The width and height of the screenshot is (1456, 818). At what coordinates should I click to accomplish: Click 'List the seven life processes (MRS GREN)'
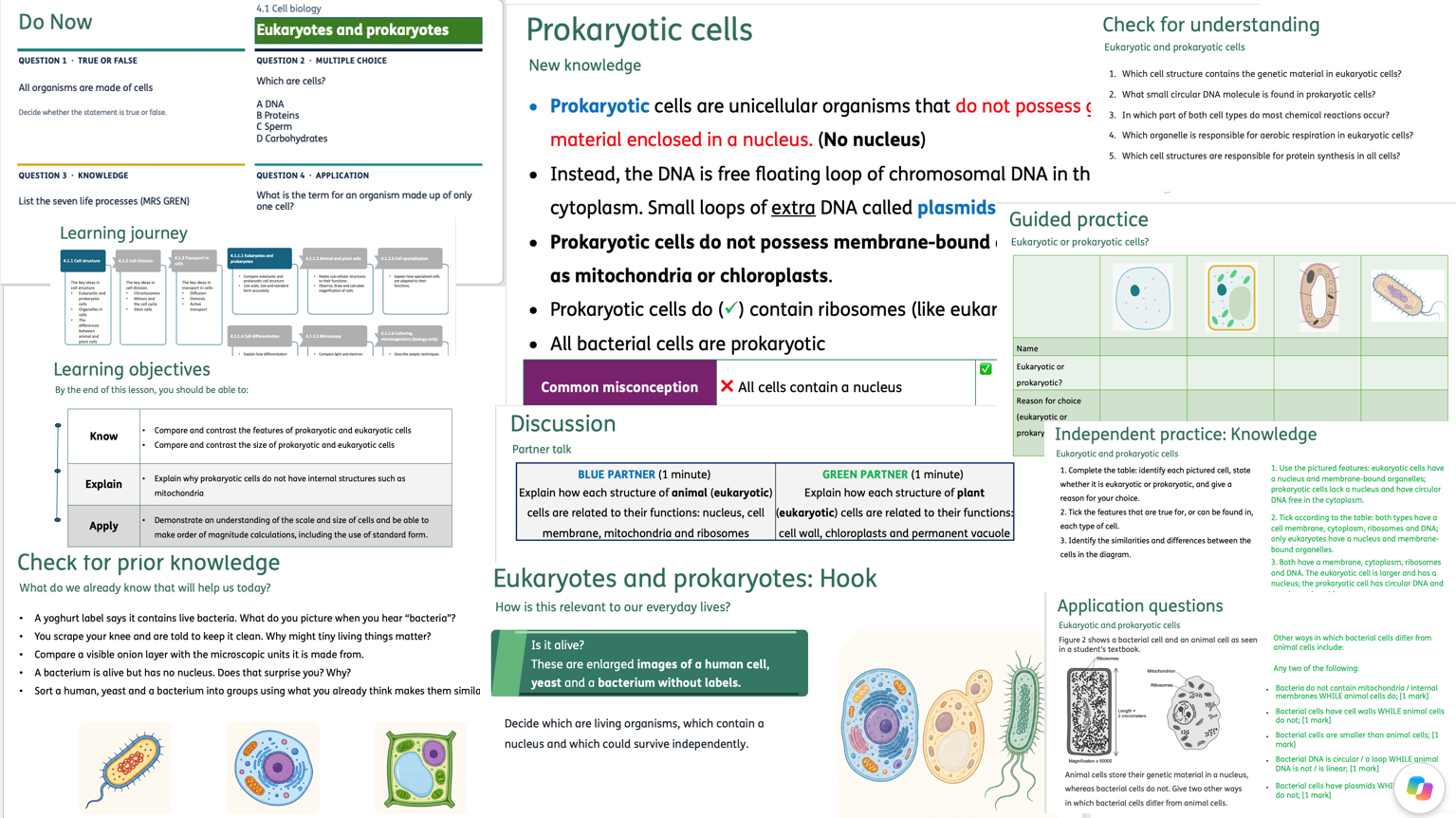104,201
